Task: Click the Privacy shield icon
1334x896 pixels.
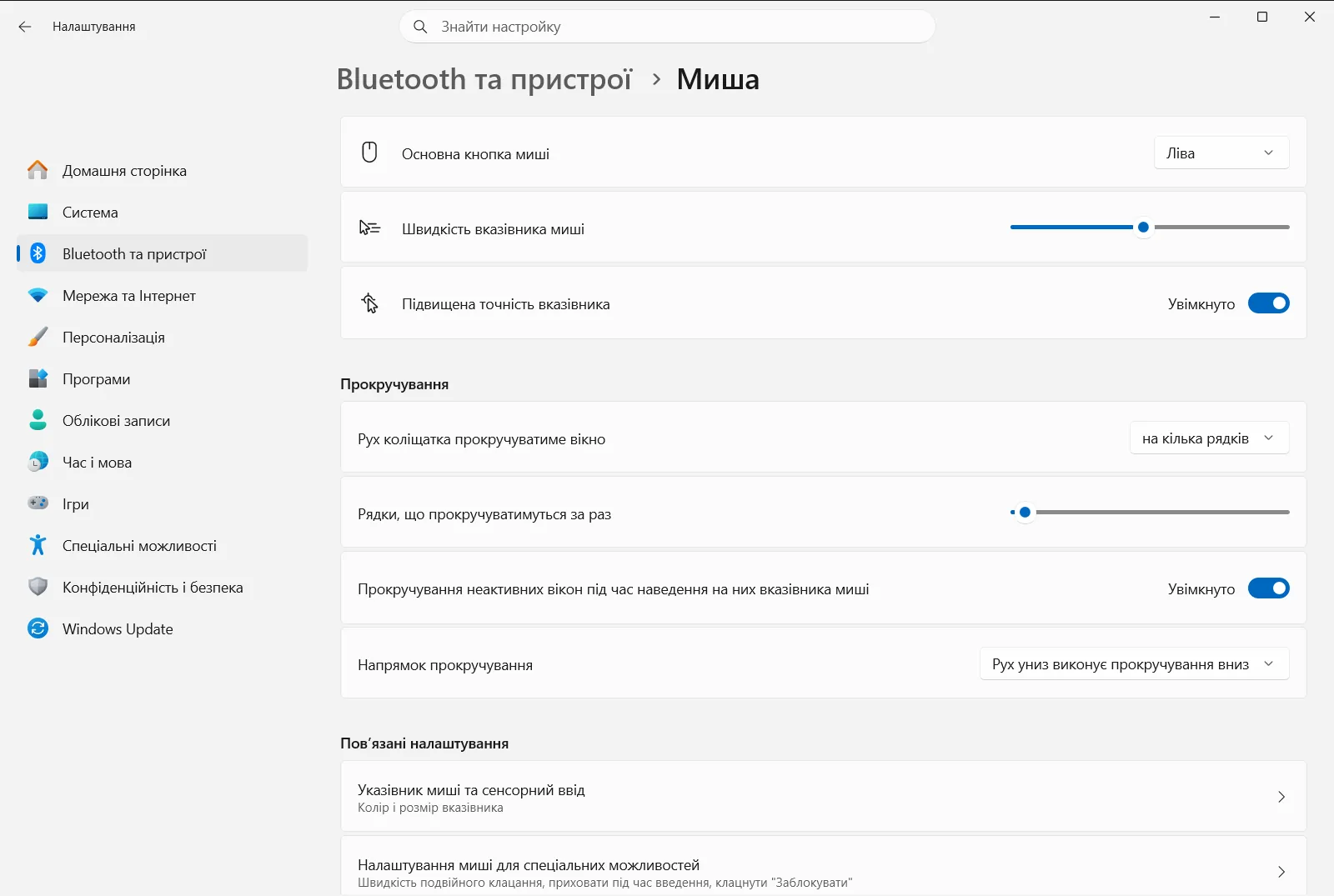Action: point(38,587)
